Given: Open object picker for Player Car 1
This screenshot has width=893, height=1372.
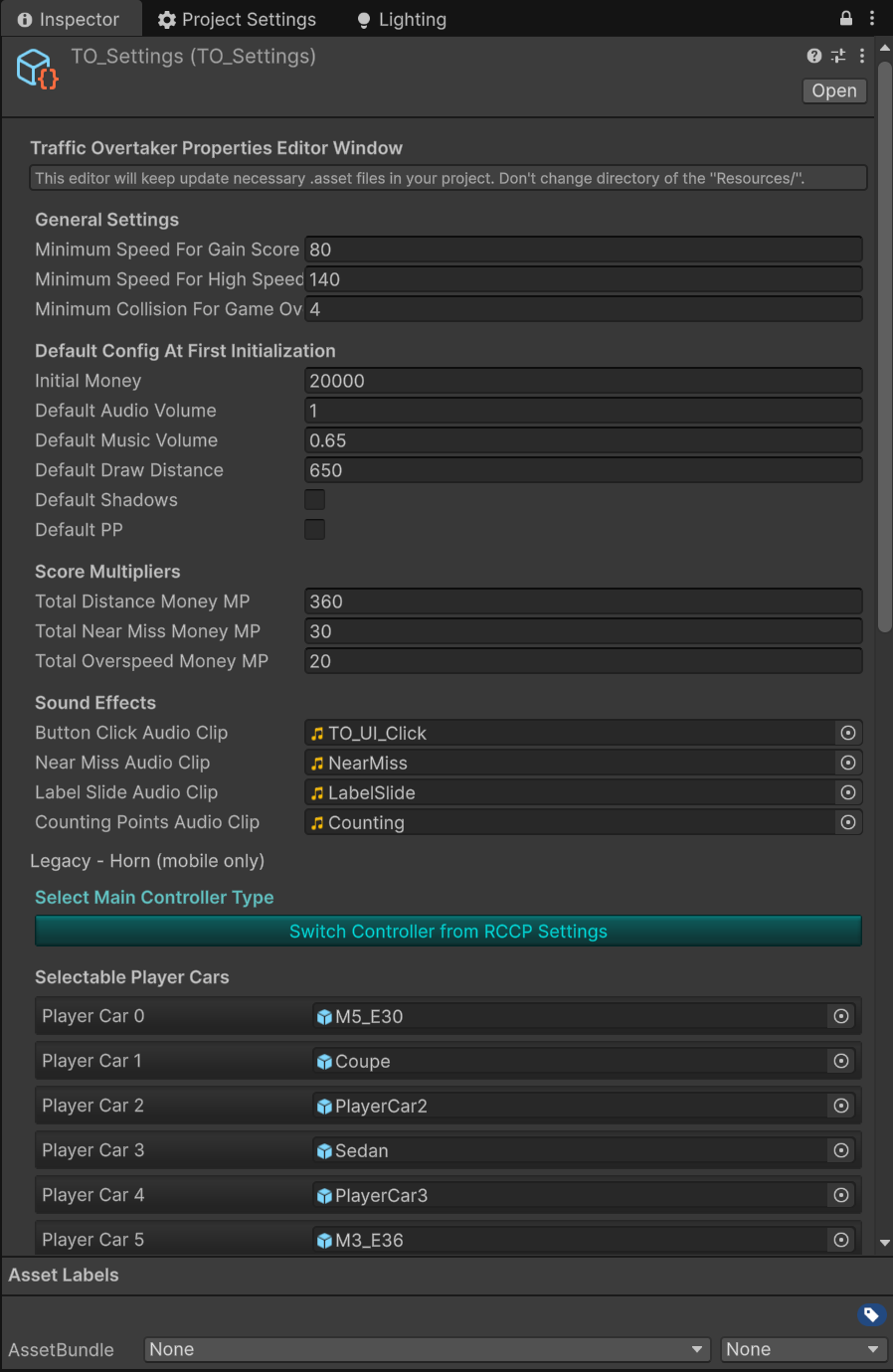Looking at the screenshot, I should tap(841, 1061).
